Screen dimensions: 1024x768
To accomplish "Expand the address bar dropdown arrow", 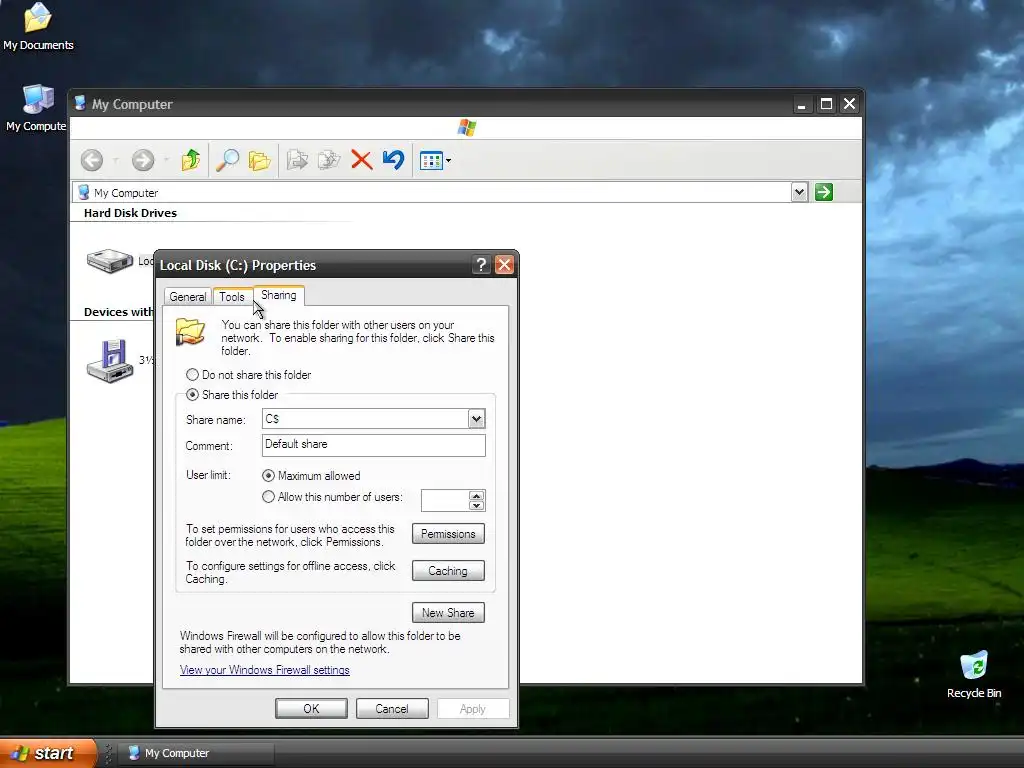I will click(799, 192).
